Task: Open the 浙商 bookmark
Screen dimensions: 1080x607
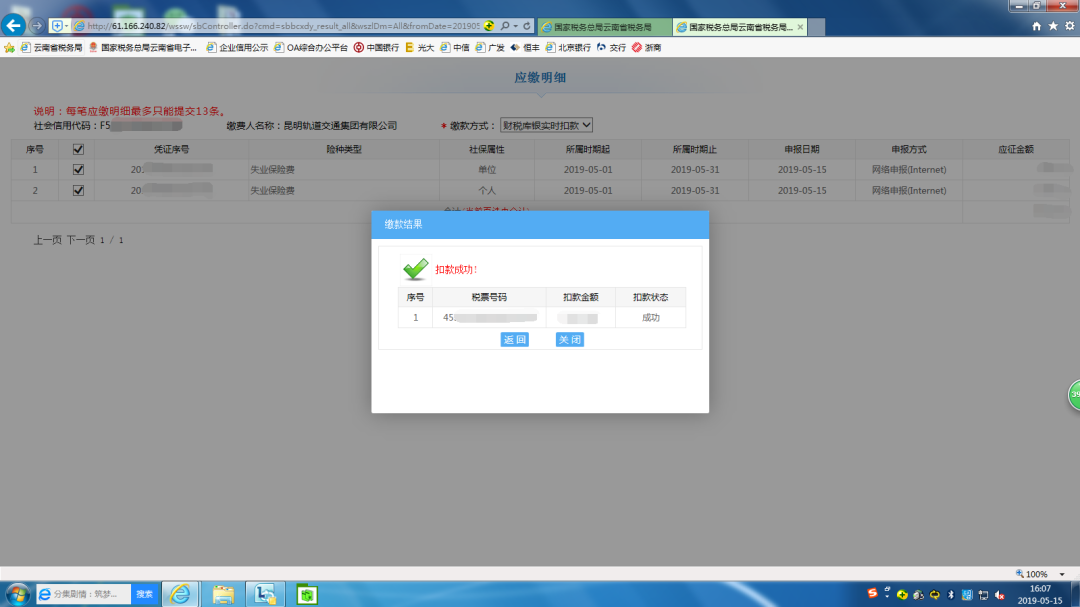Action: [x=647, y=48]
